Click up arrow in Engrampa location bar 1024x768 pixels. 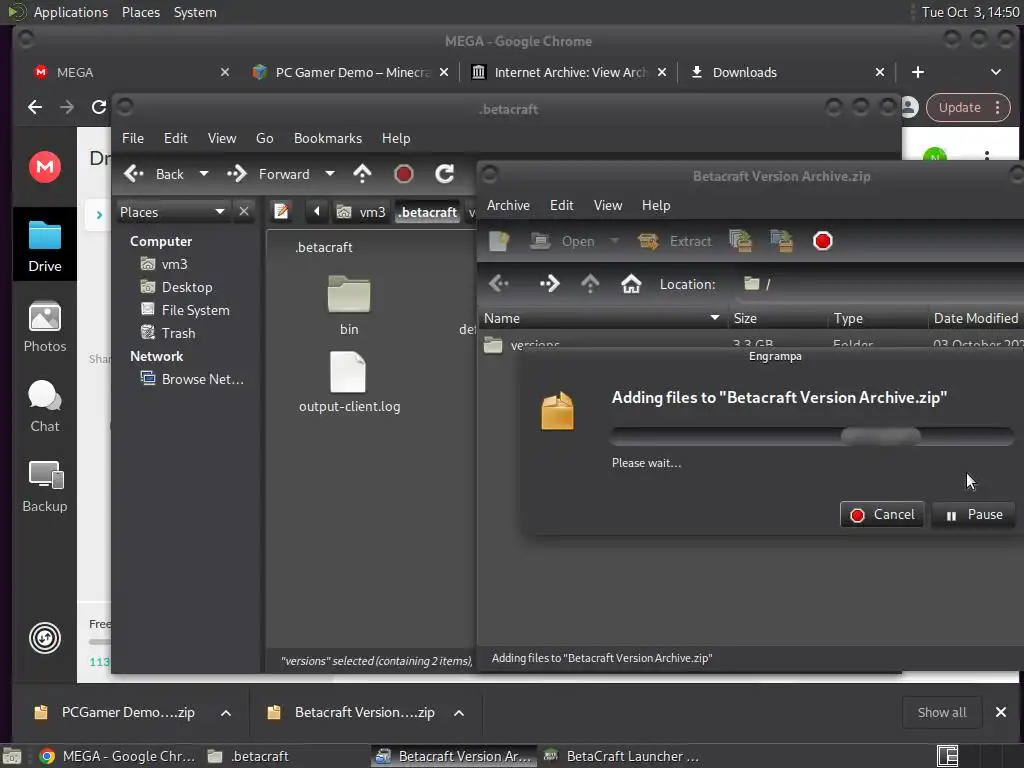[590, 283]
